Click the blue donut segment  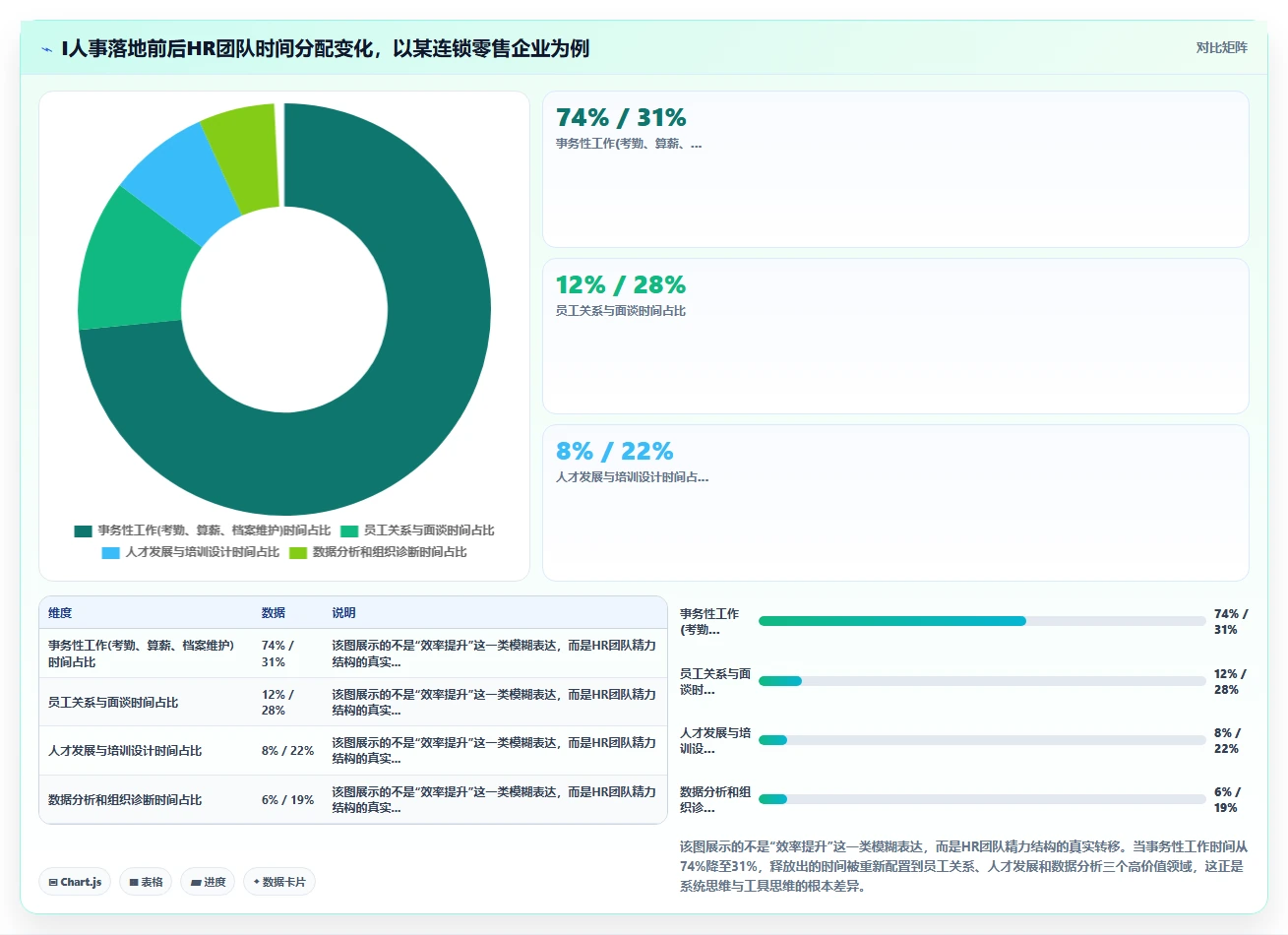[x=182, y=182]
